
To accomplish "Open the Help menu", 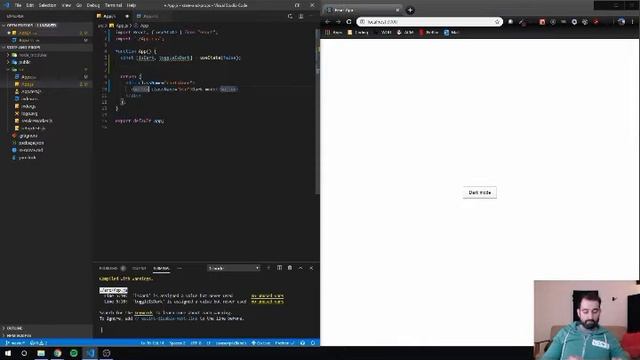I will pyautogui.click(x=131, y=5).
